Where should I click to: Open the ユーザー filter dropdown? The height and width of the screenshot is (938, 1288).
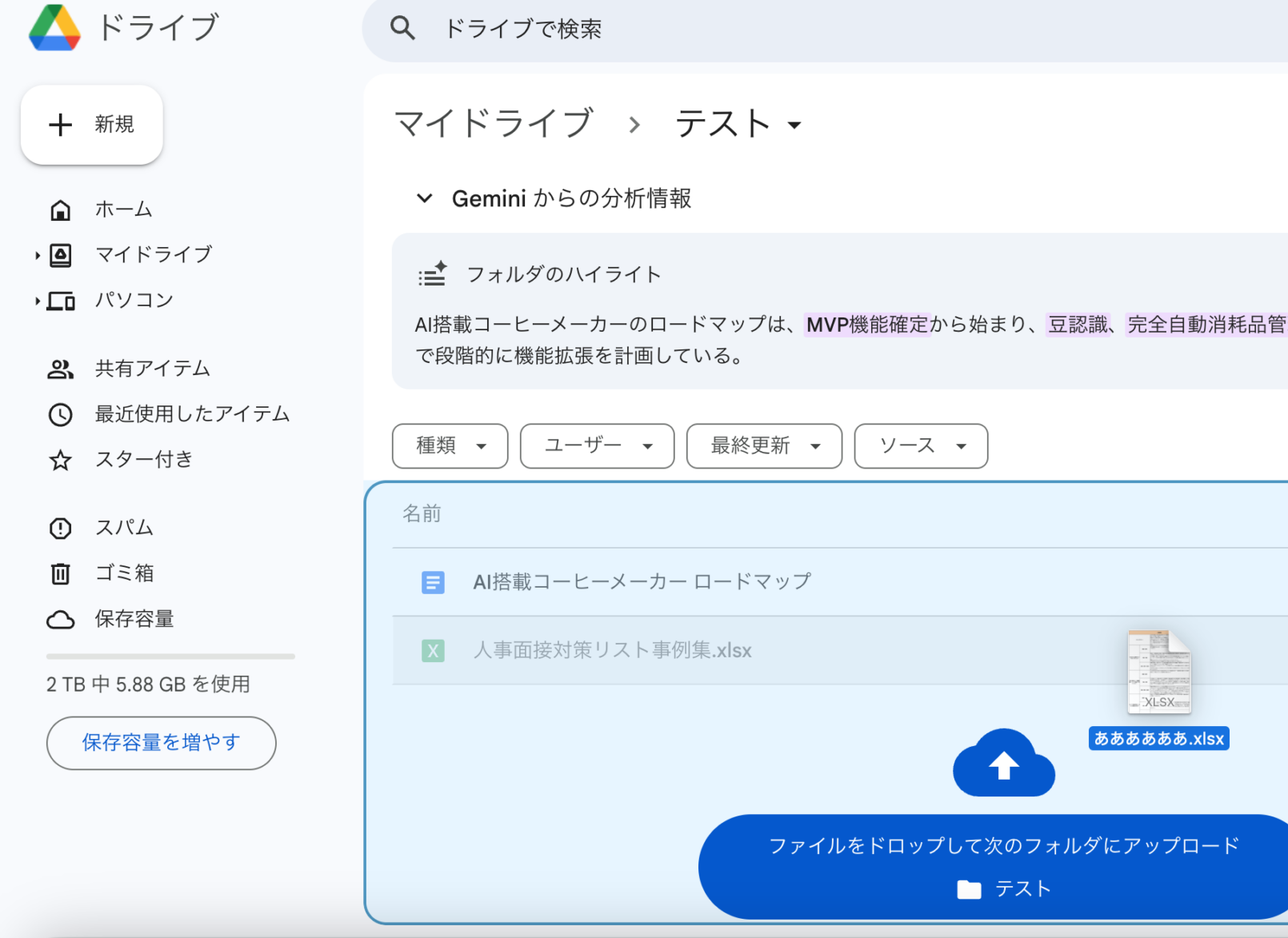coord(597,446)
